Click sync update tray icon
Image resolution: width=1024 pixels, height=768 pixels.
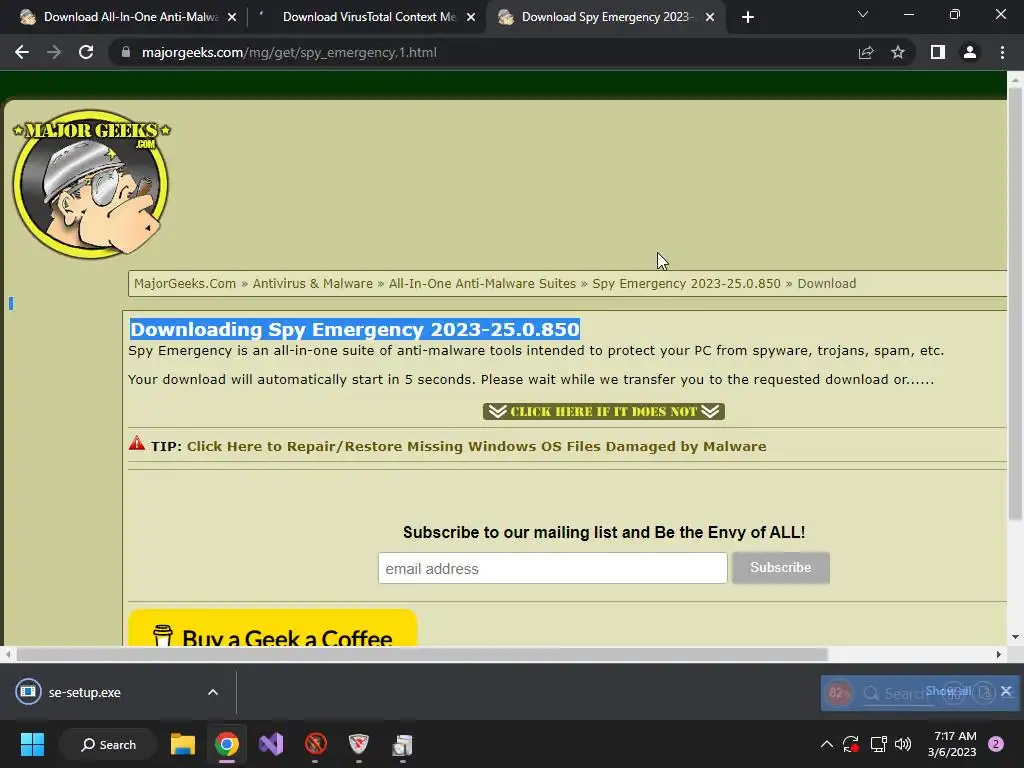coord(851,744)
